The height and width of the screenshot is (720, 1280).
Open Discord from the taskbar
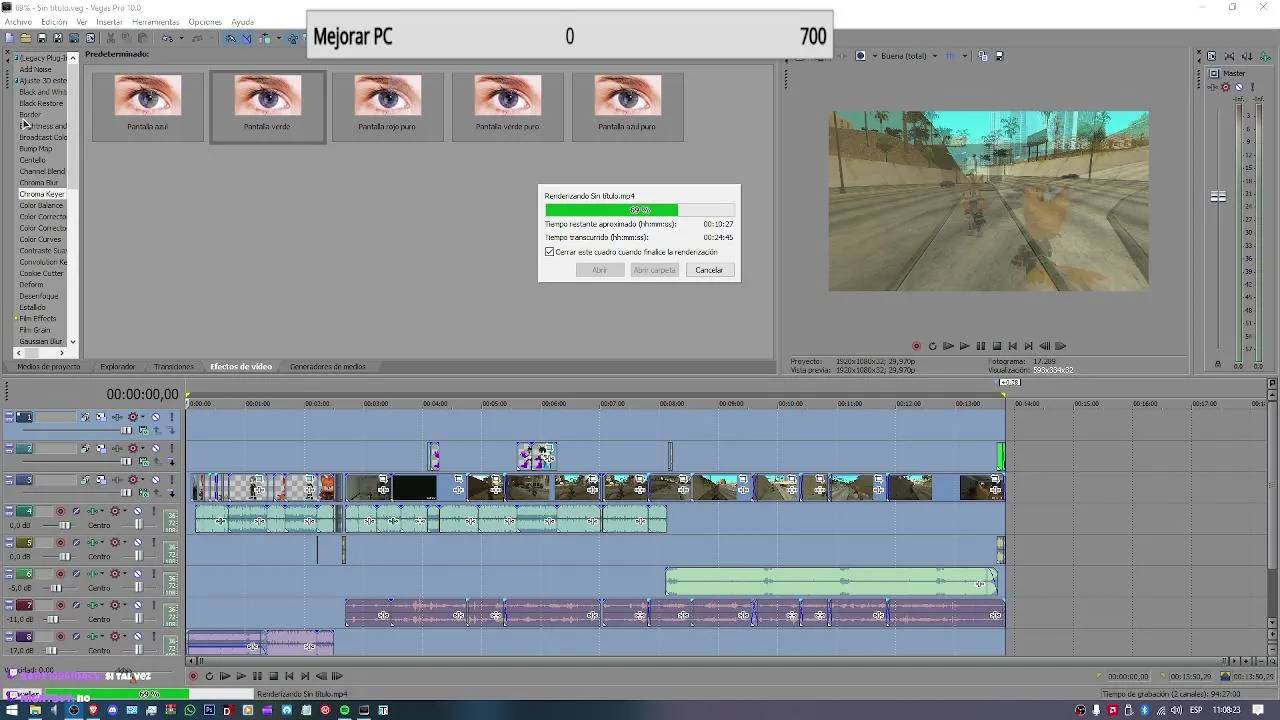click(x=112, y=710)
